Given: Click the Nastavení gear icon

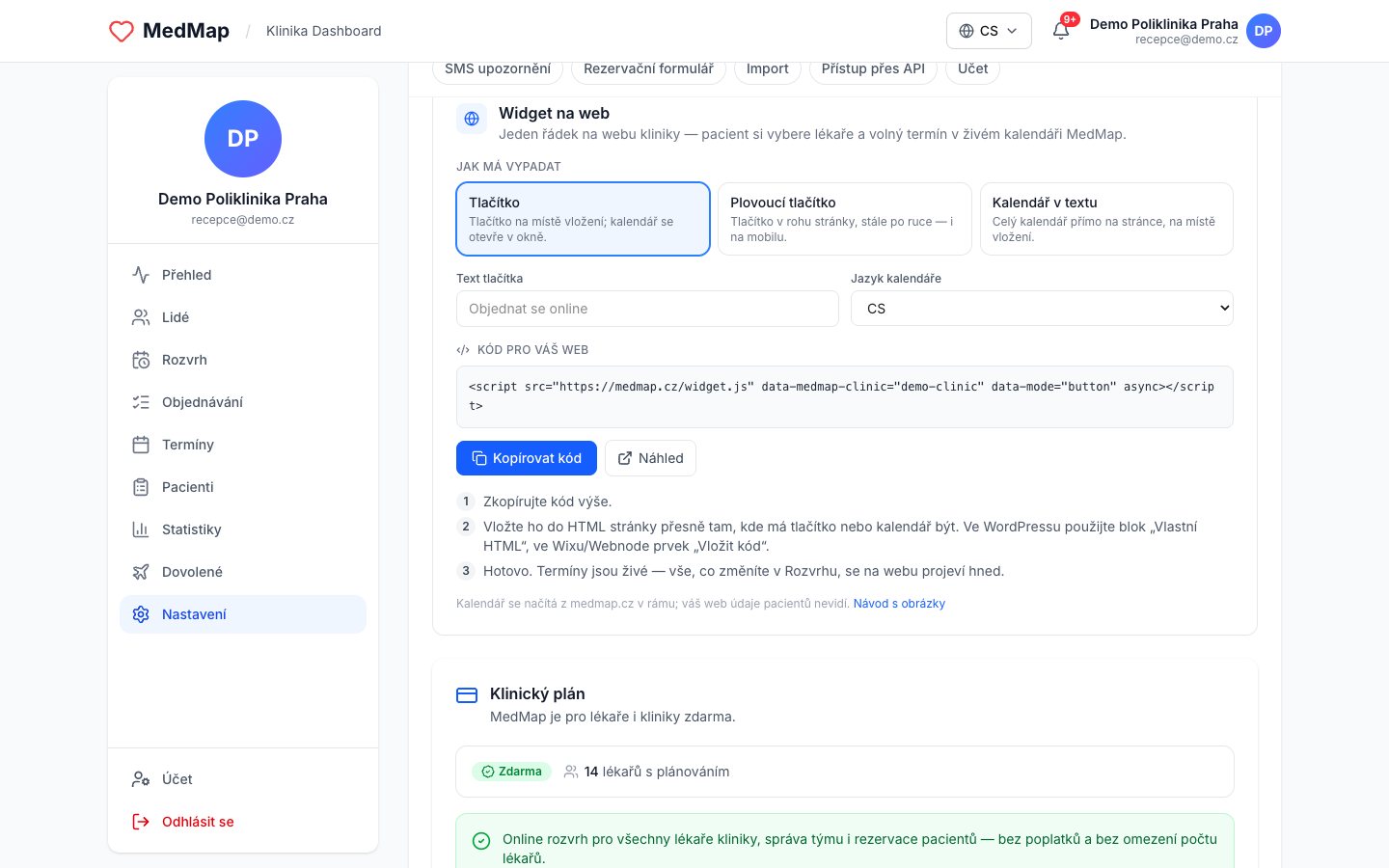Looking at the screenshot, I should point(141,614).
